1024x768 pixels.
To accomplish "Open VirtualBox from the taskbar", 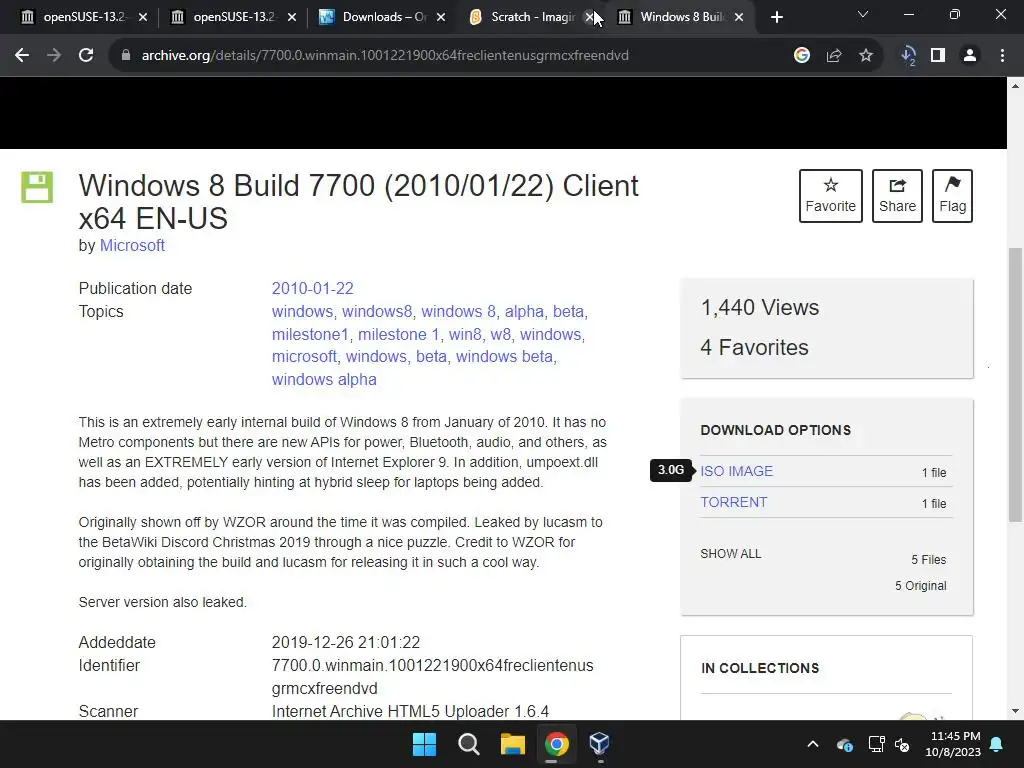I will [600, 744].
